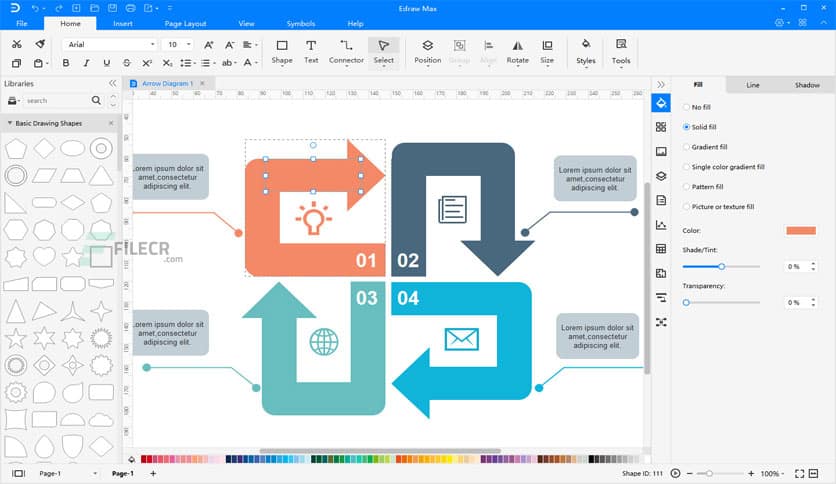Click the presentation play icon in status bar
836x484 pixels.
[x=675, y=473]
